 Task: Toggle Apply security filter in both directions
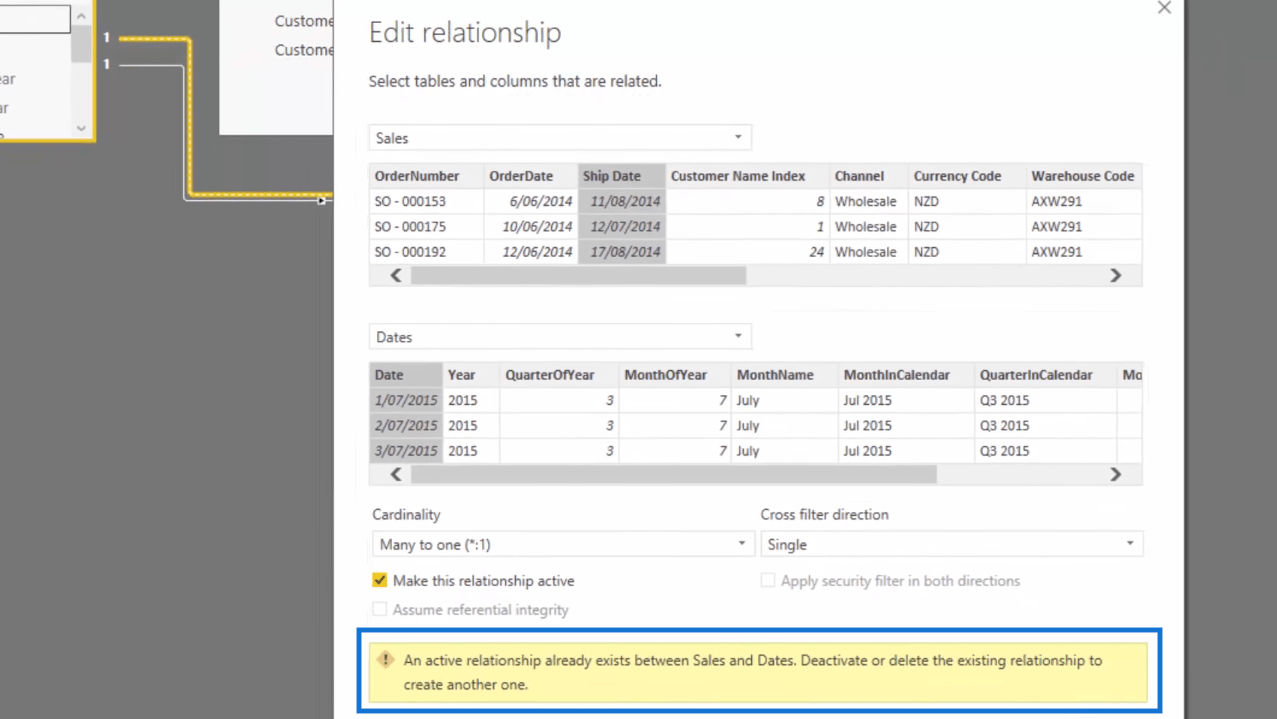(x=768, y=580)
